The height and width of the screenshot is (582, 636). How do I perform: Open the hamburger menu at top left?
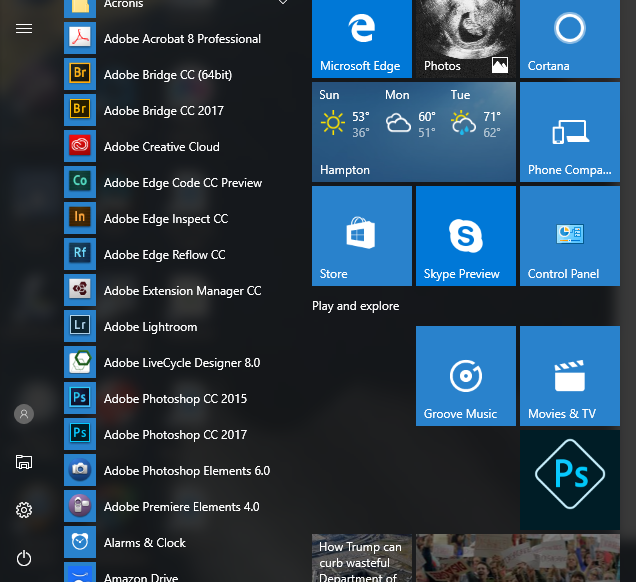(x=24, y=29)
